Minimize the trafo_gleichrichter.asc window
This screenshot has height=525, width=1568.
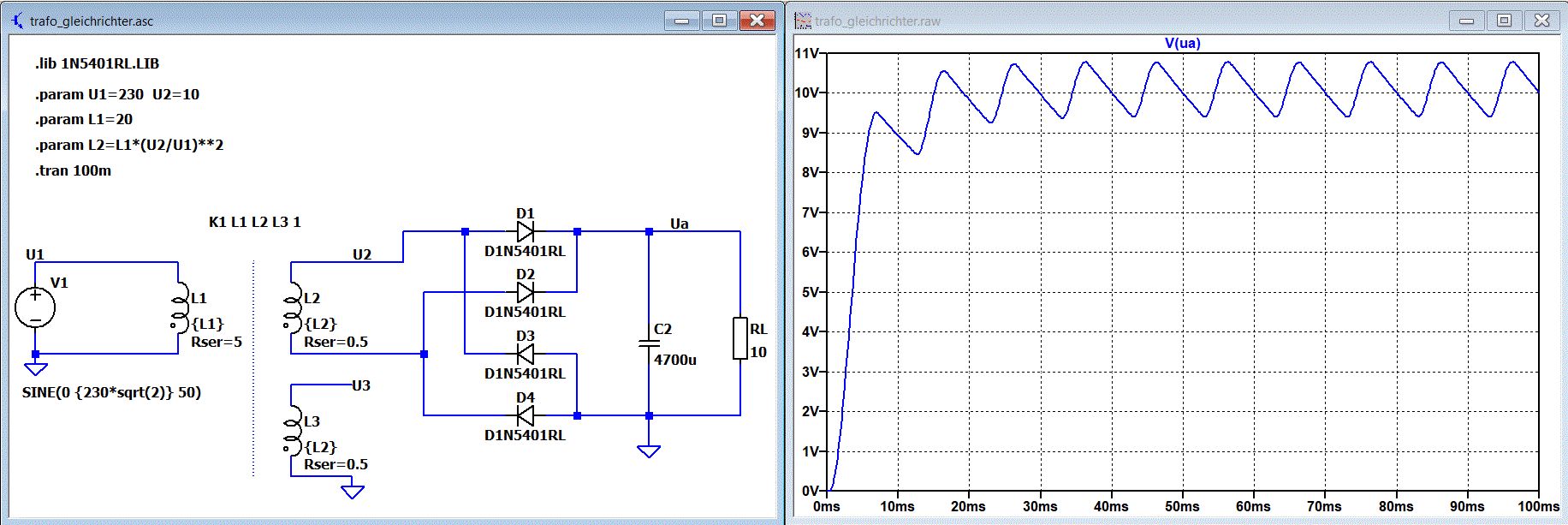(x=682, y=21)
